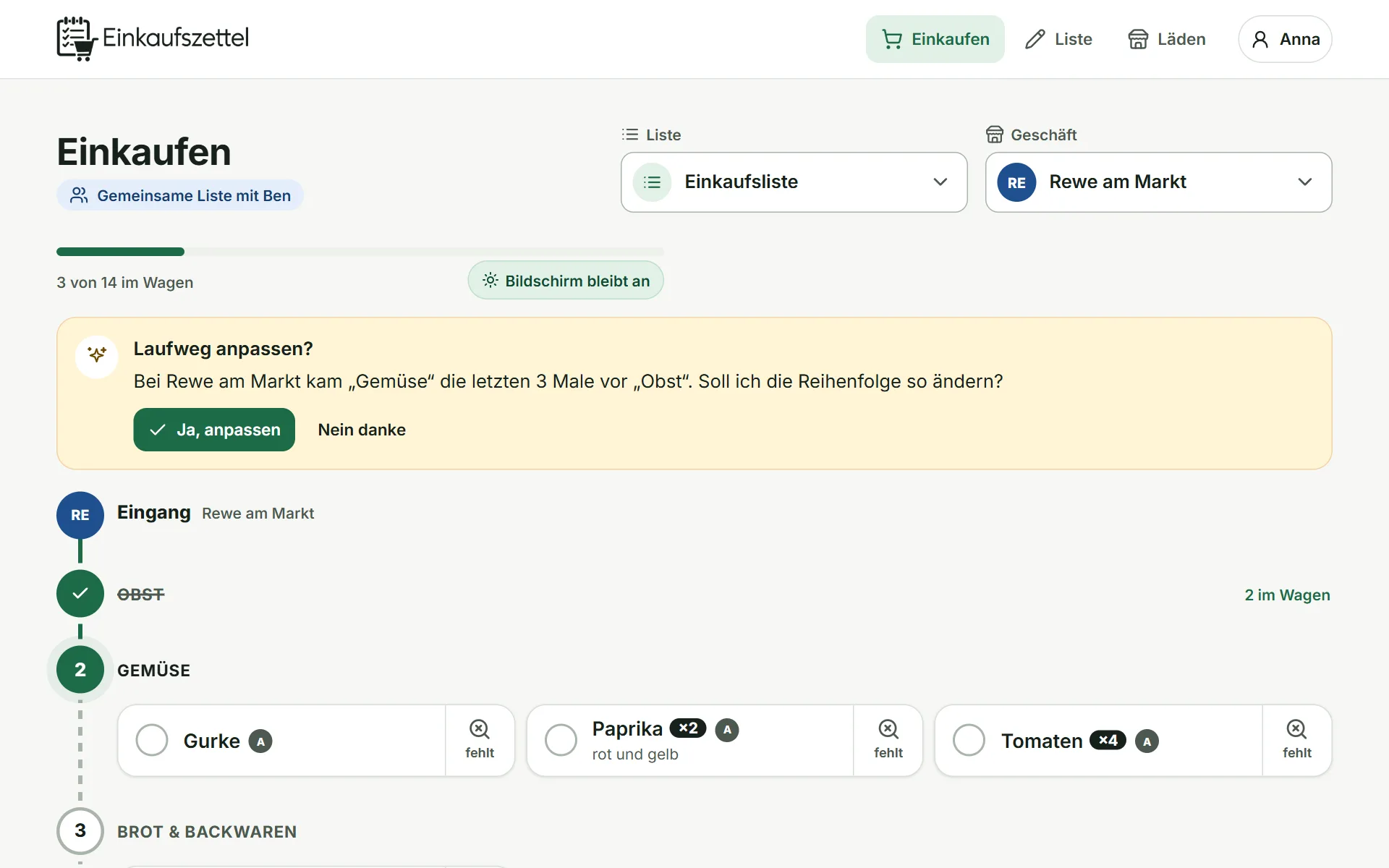Dismiss suggestion with Nein danke

(362, 430)
